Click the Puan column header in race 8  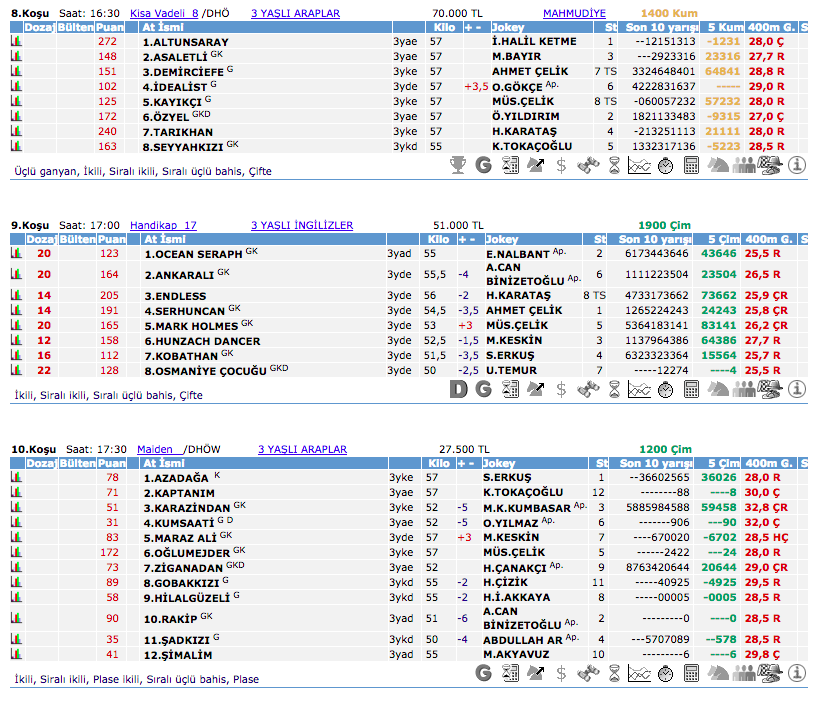pos(112,28)
